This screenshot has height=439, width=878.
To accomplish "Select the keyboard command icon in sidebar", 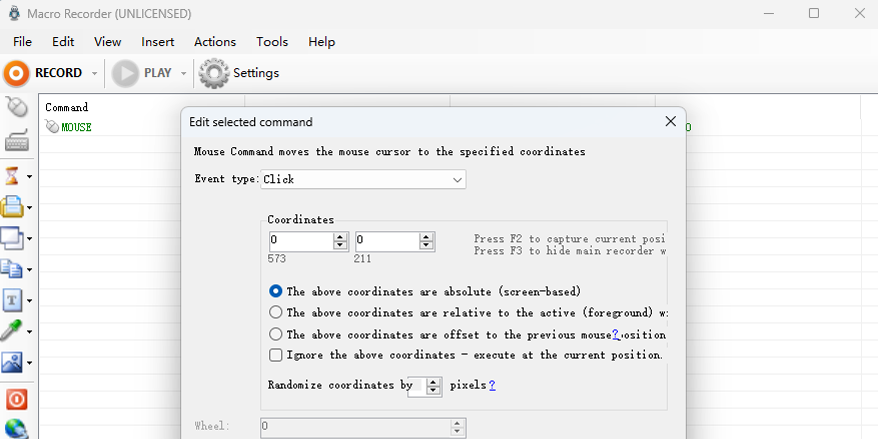I will click(x=17, y=141).
